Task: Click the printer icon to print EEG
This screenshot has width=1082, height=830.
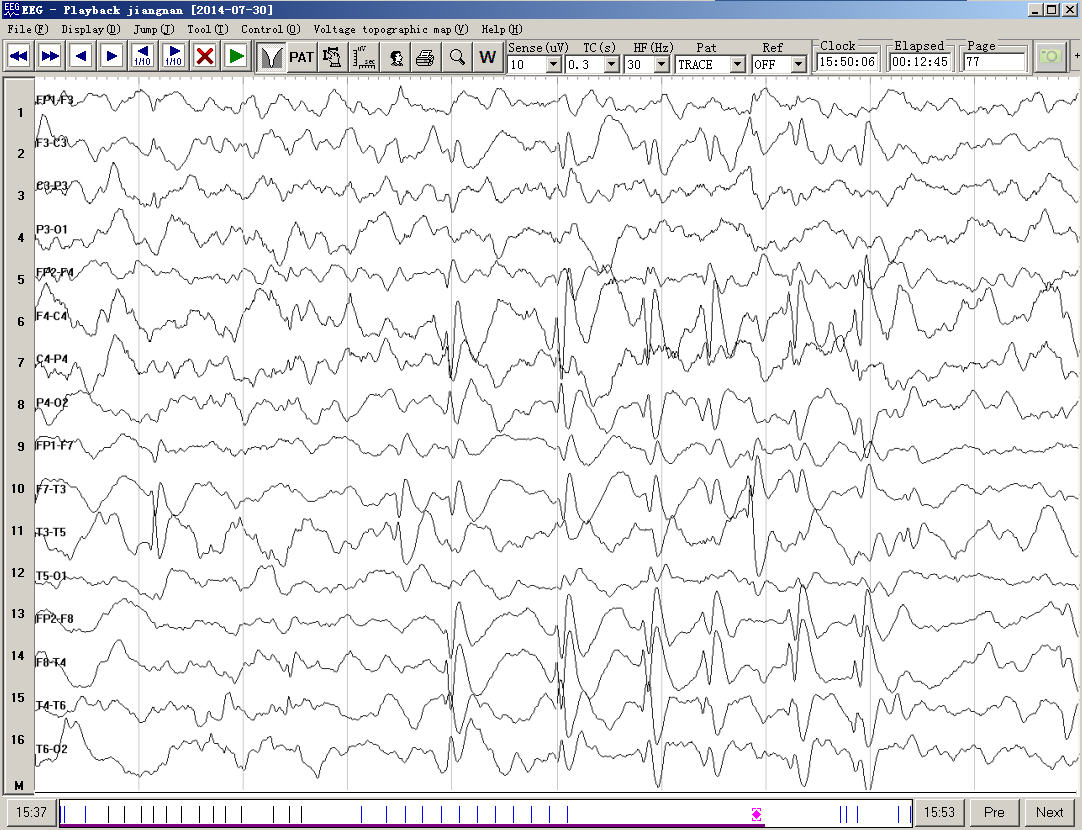Action: point(425,57)
